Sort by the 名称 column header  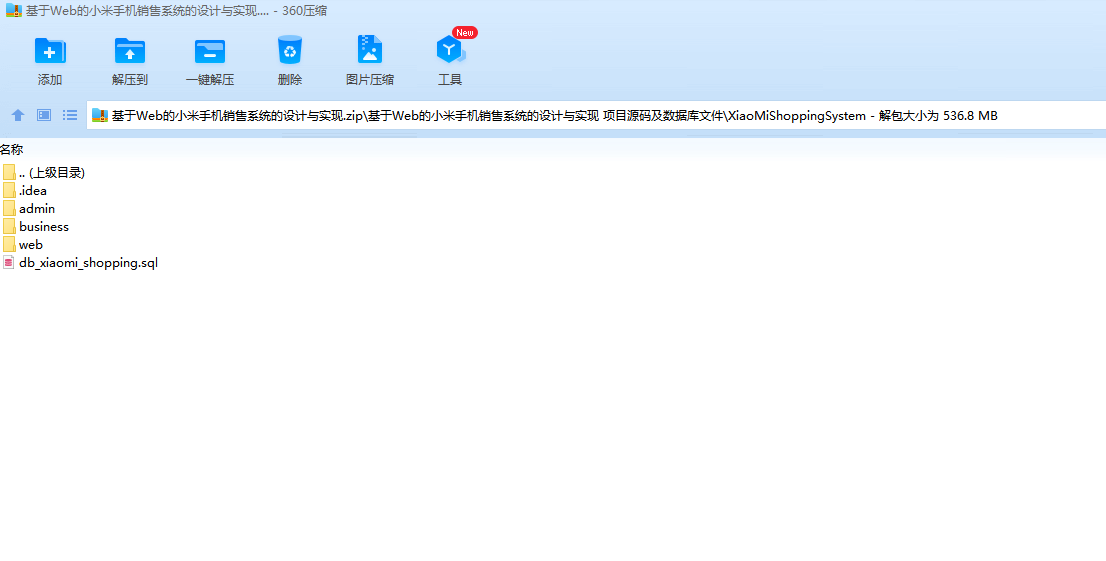(x=12, y=150)
